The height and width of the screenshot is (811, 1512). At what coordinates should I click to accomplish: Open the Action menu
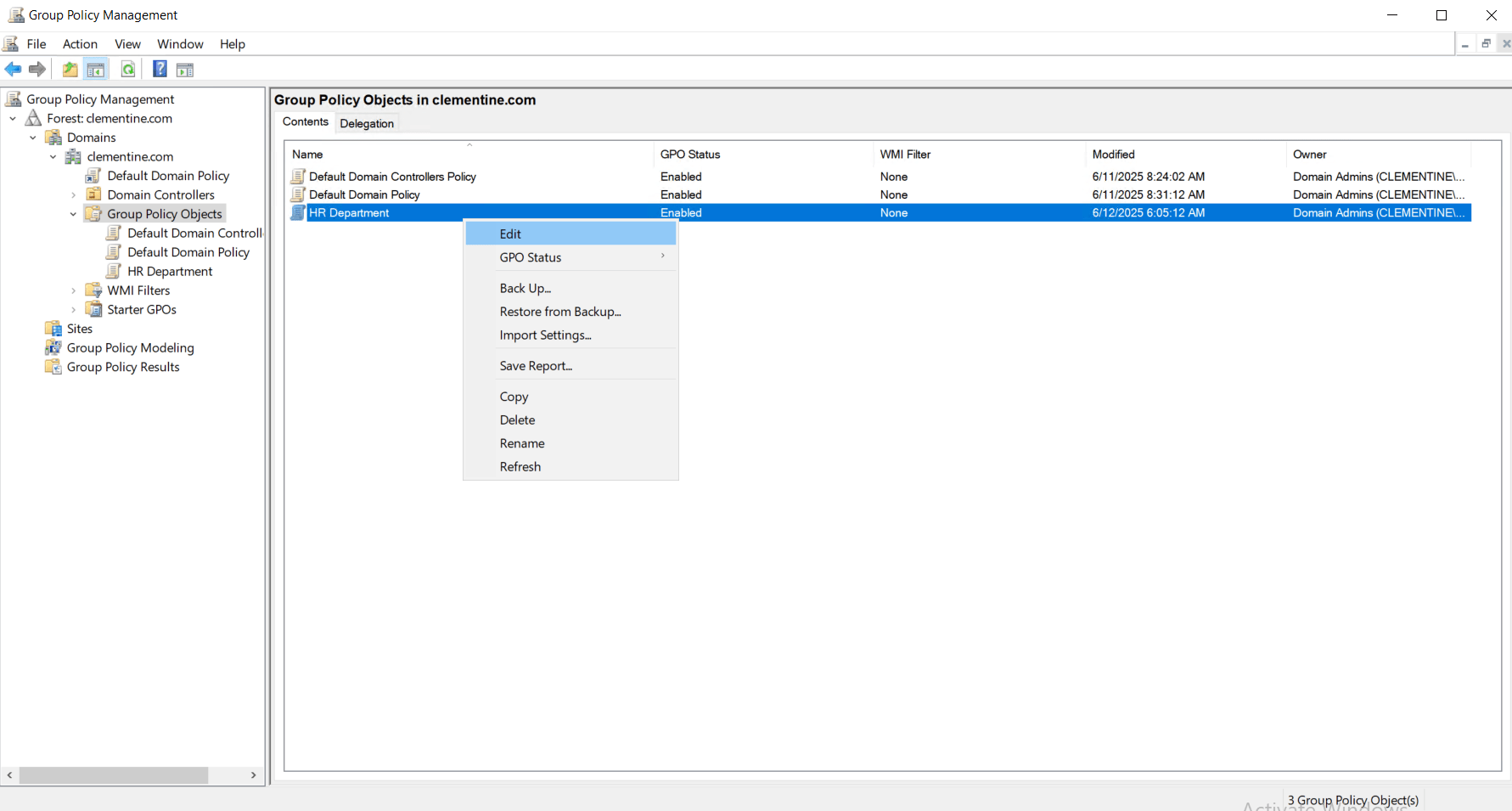click(x=80, y=44)
